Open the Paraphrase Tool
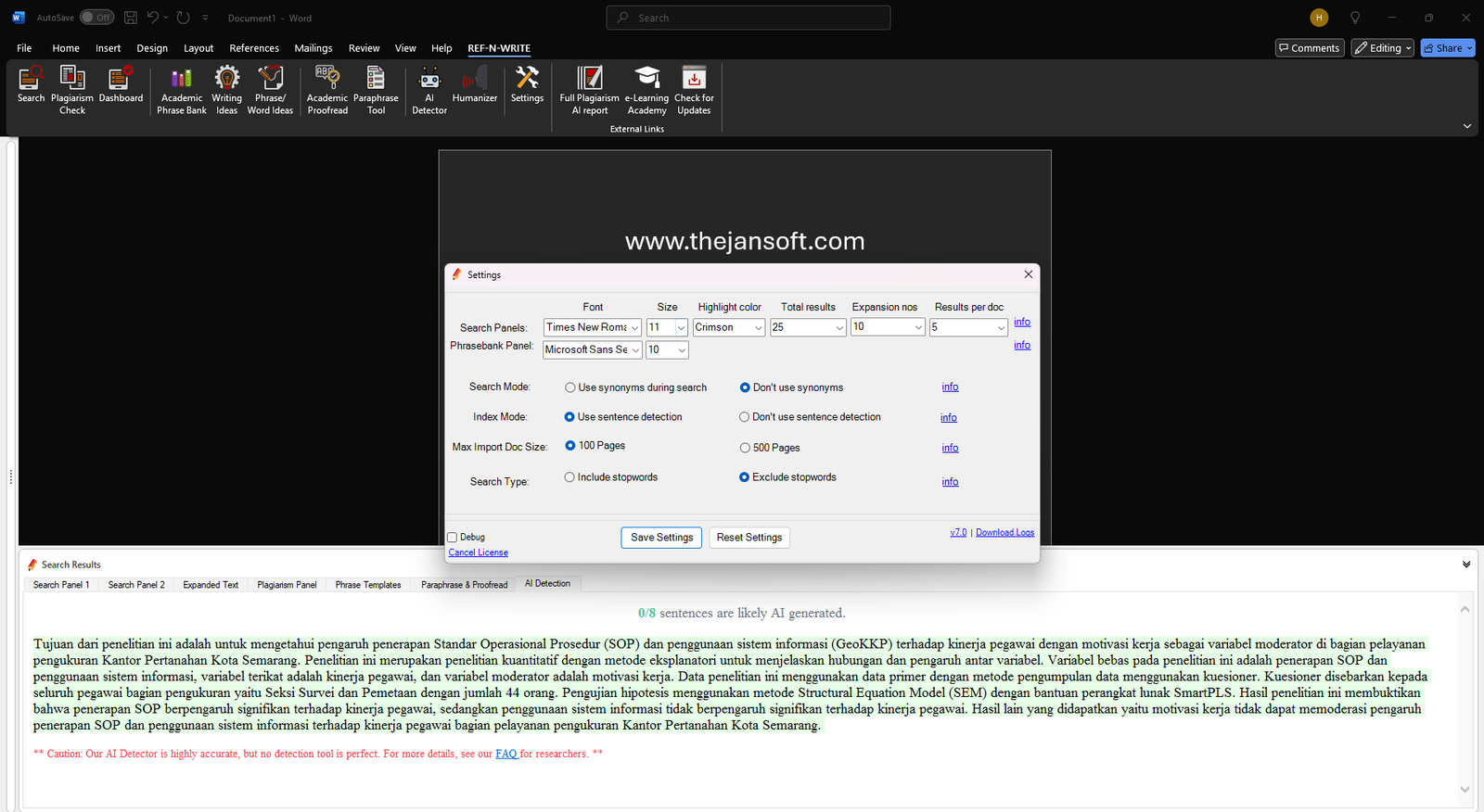Screen dimensions: 1484x812 (x=376, y=90)
